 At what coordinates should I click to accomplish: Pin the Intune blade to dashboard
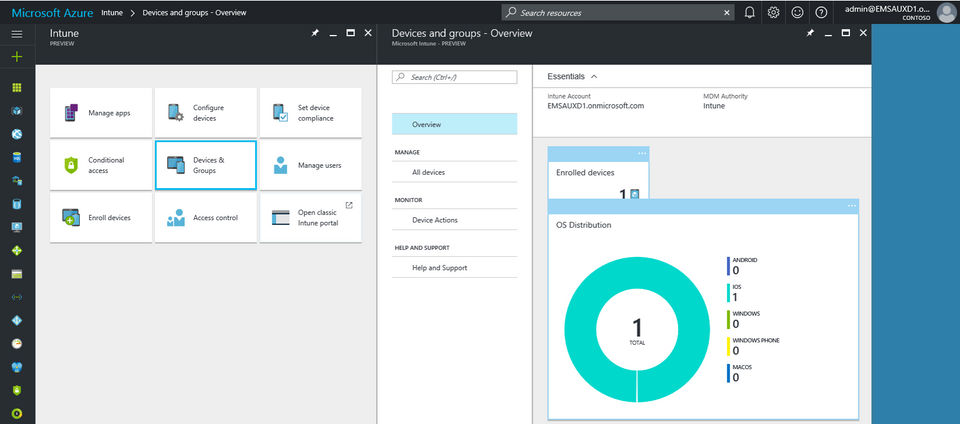point(315,33)
